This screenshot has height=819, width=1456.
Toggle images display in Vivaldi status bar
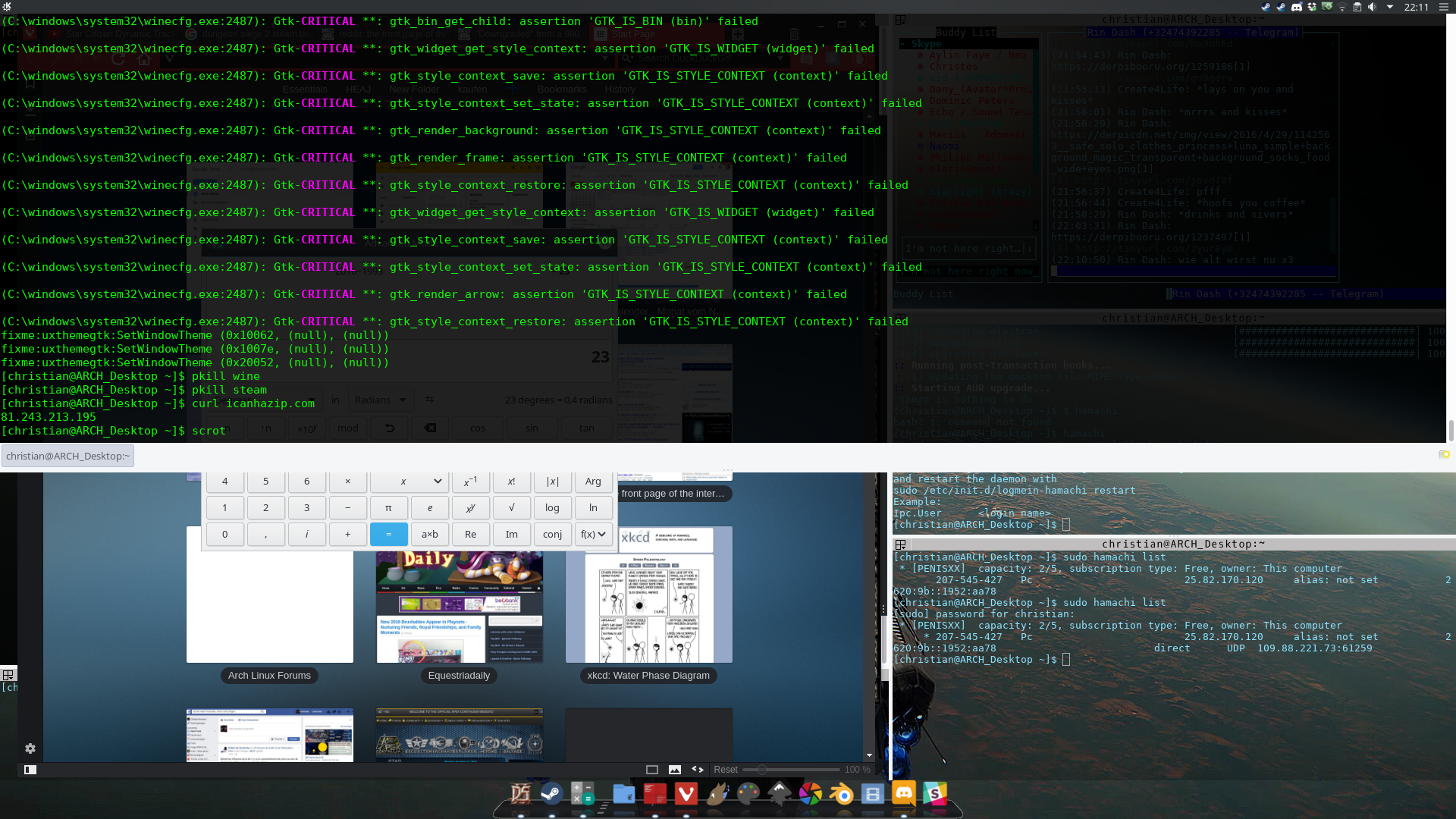[674, 770]
